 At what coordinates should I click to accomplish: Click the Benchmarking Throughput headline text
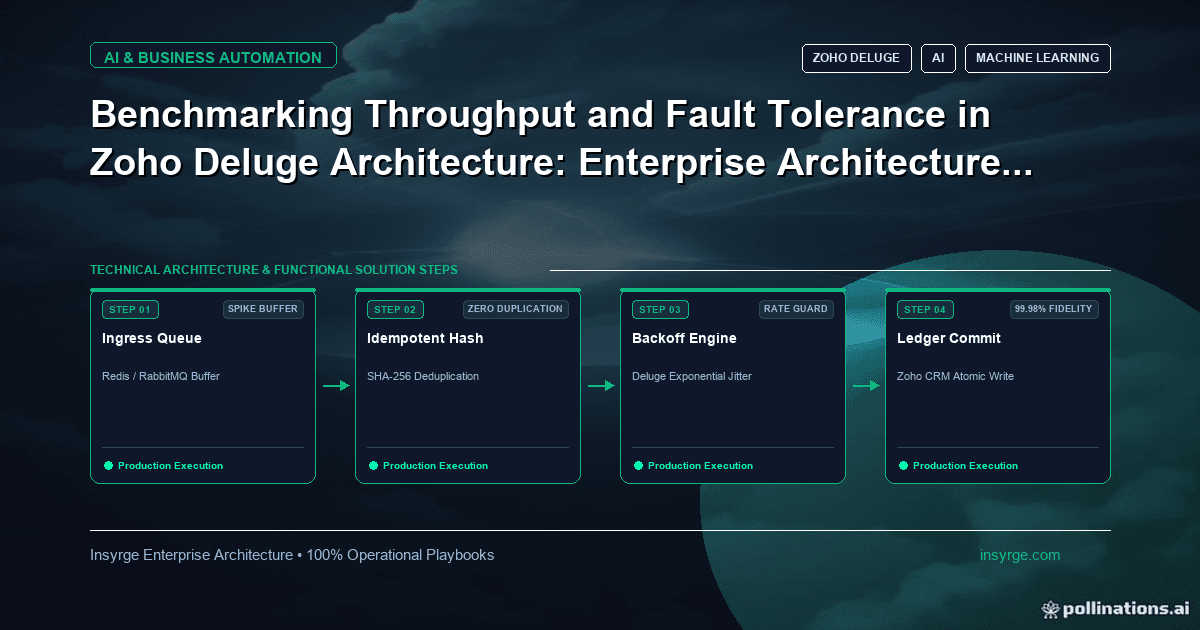[562, 138]
